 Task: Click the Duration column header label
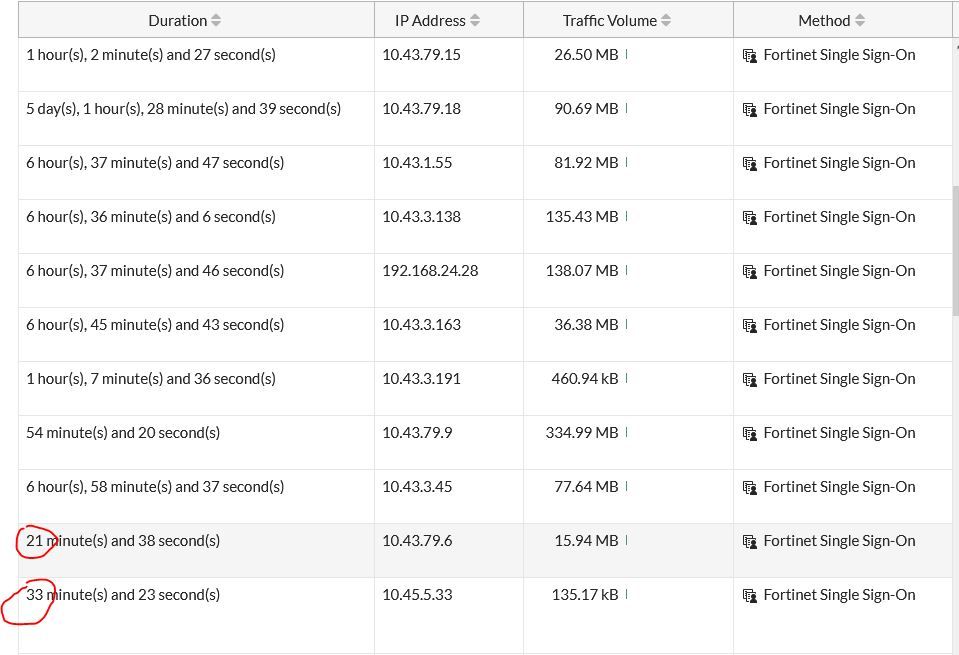tap(177, 21)
